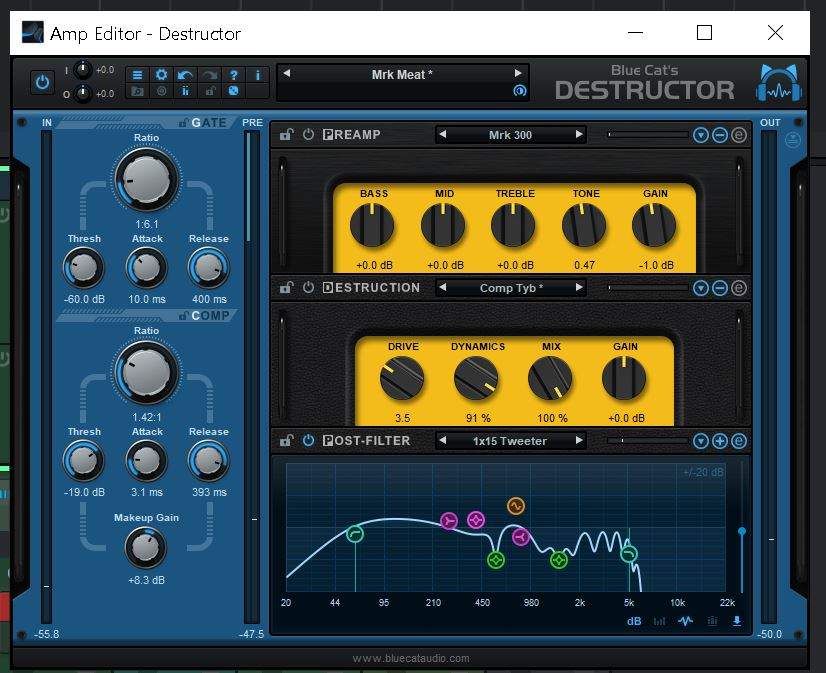Click the DESTRUCTION section 'e' editor icon
826x673 pixels.
(739, 288)
